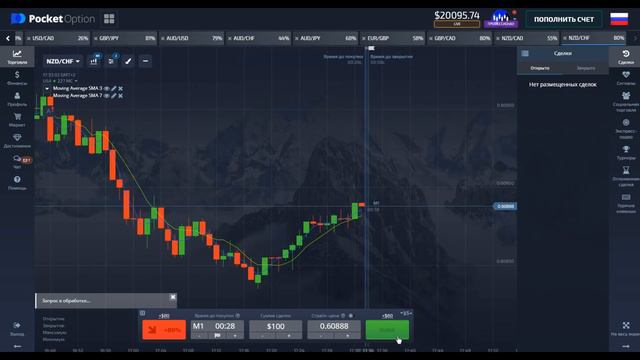Collapse the indicators list arrow

tap(47, 89)
